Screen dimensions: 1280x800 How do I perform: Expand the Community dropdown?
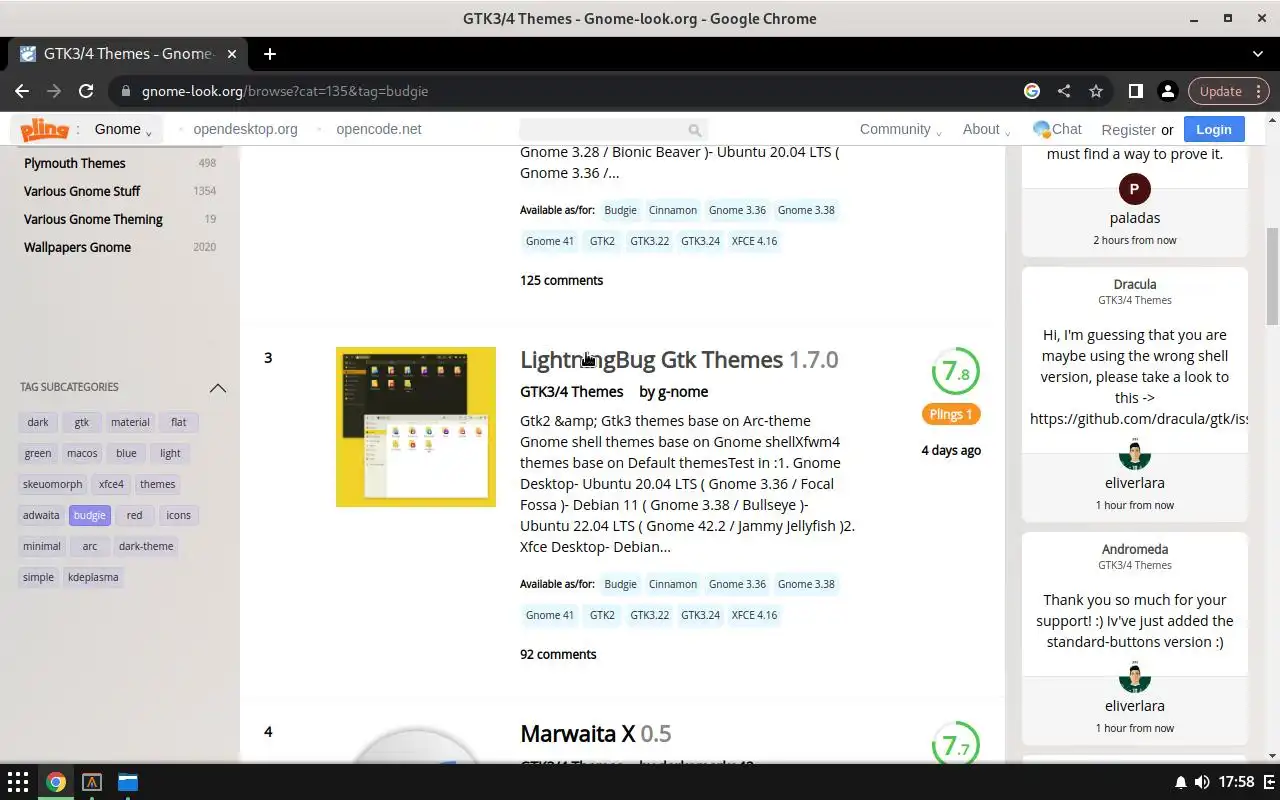click(x=901, y=129)
